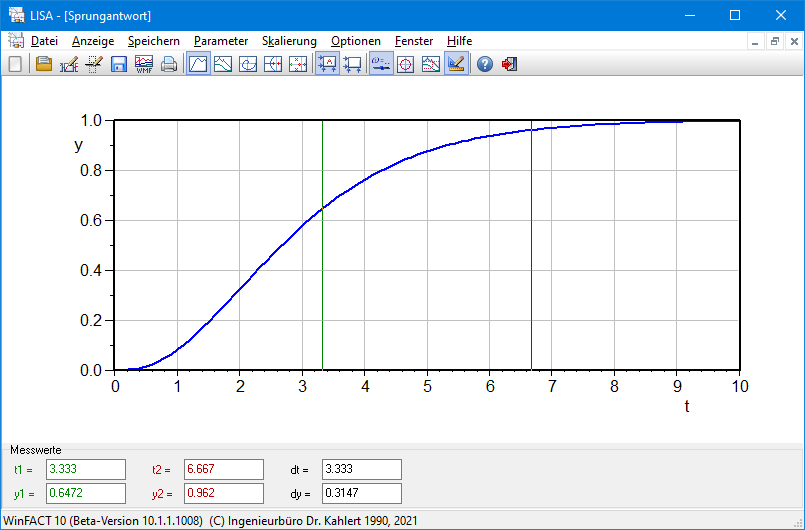
Task: Click the multi-curve comparison plot icon
Action: click(431, 64)
